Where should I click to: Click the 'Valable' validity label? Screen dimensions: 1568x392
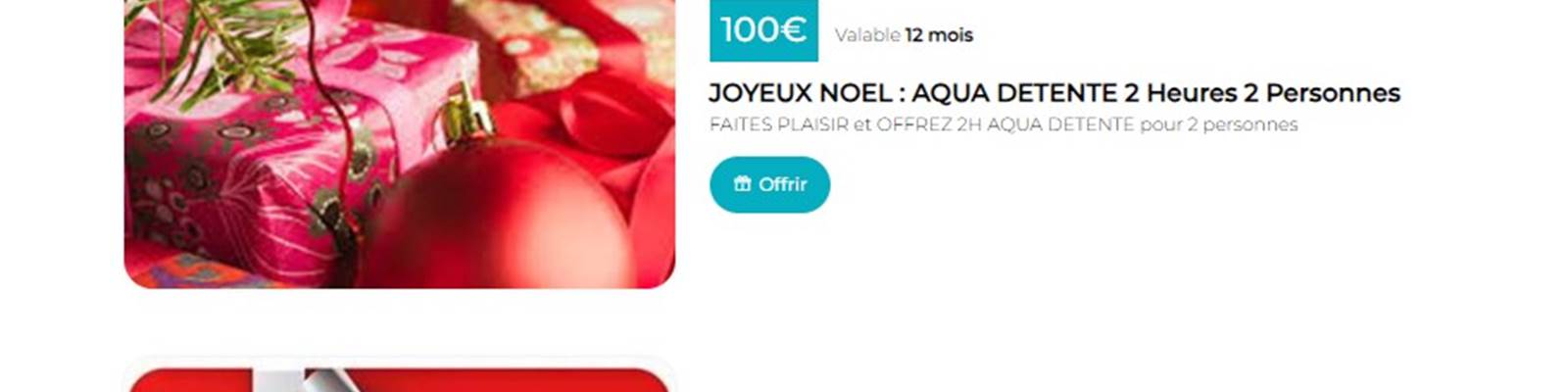click(867, 35)
